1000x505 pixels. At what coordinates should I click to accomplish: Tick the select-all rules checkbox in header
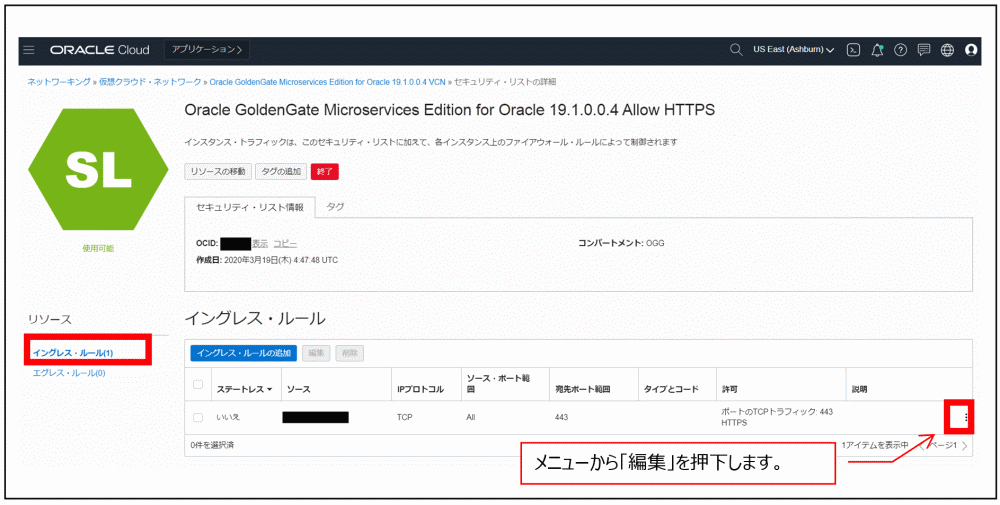click(x=198, y=384)
